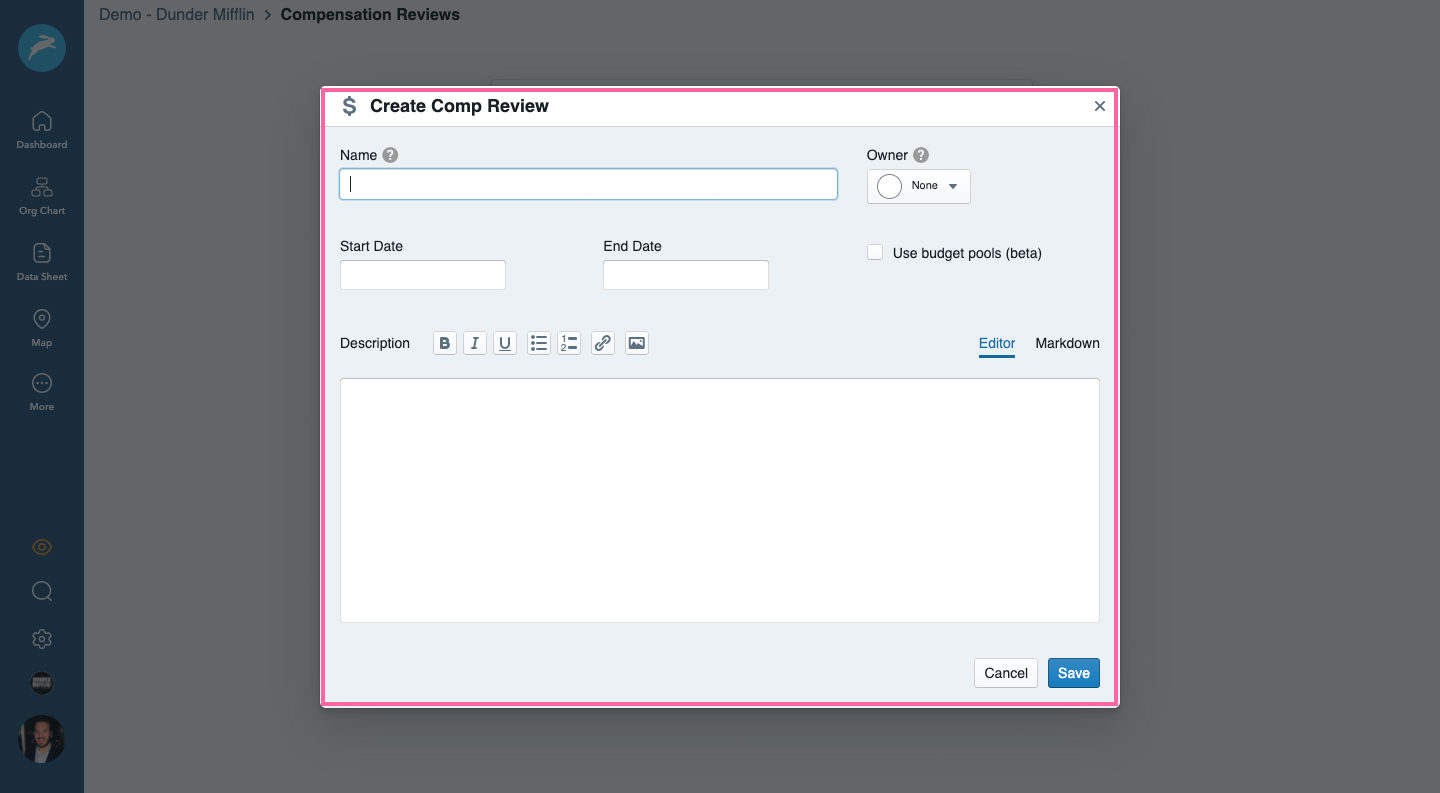Click the dollar sign icon in dialog title
Image resolution: width=1440 pixels, height=793 pixels.
point(349,106)
